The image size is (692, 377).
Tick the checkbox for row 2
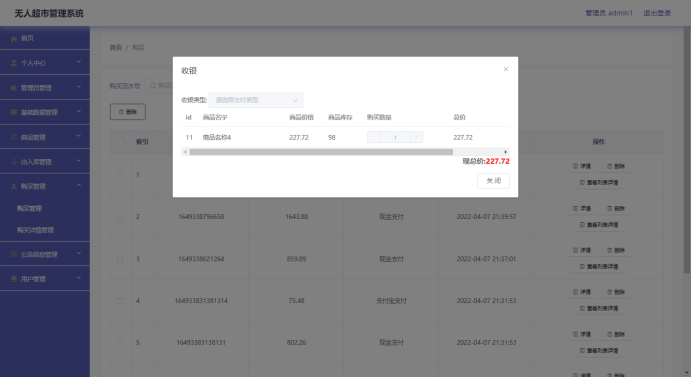pos(120,217)
